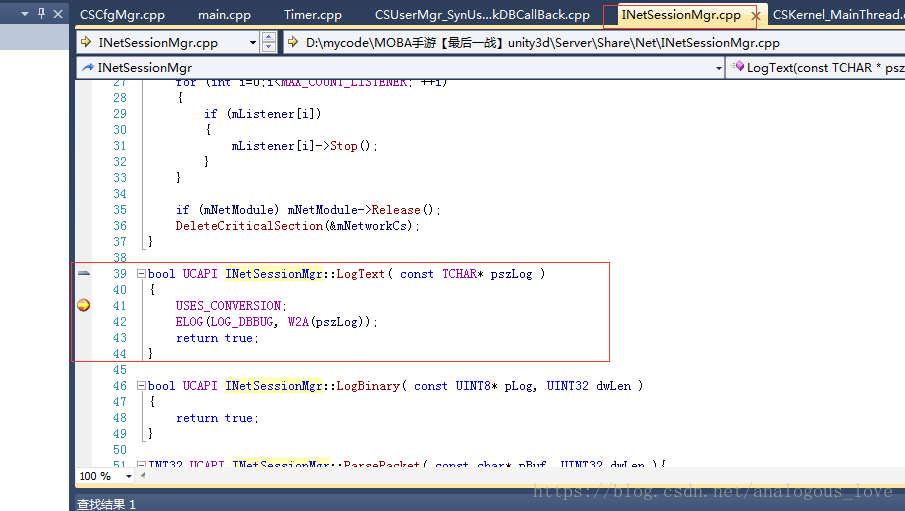Screen dimensions: 905x511
Task: Close the left docked side panel
Action: 58,13
